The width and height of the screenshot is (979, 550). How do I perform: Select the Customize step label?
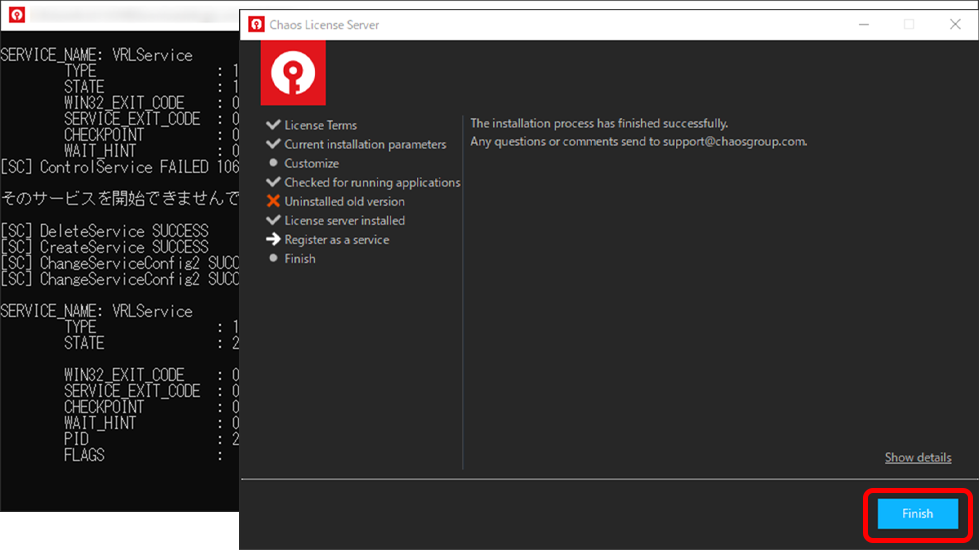pos(312,163)
